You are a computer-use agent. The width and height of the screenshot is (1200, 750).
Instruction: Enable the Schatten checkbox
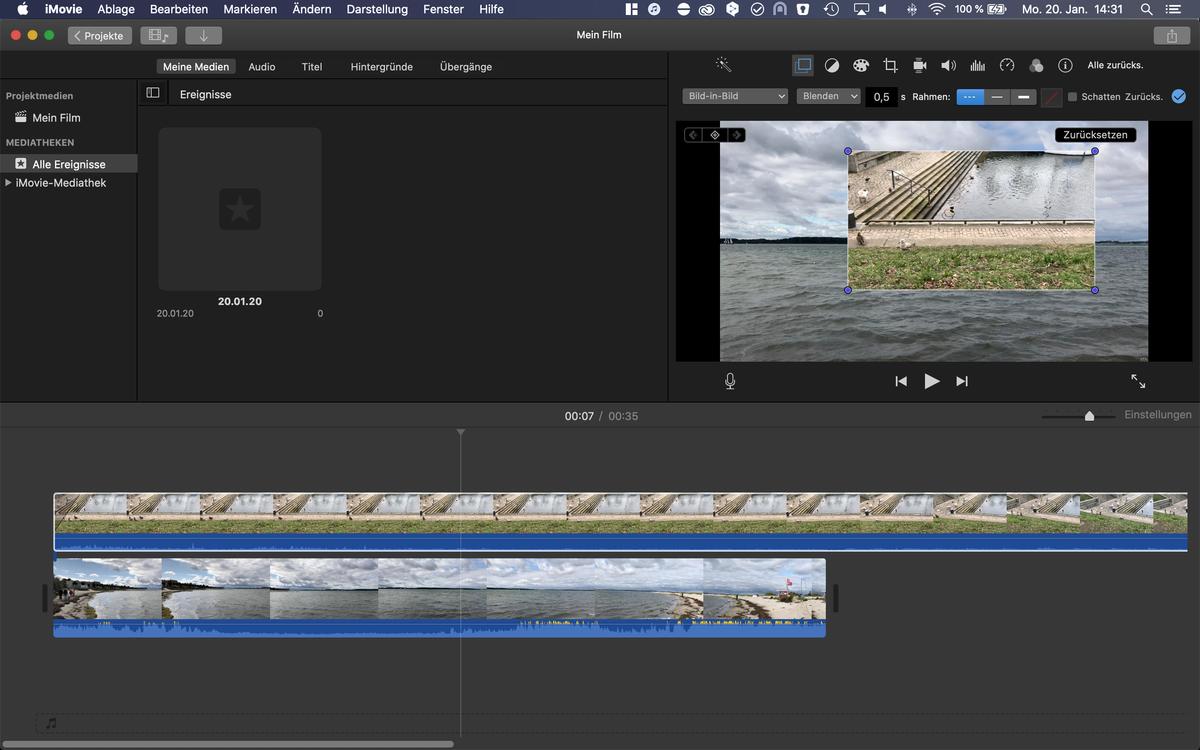click(1073, 97)
